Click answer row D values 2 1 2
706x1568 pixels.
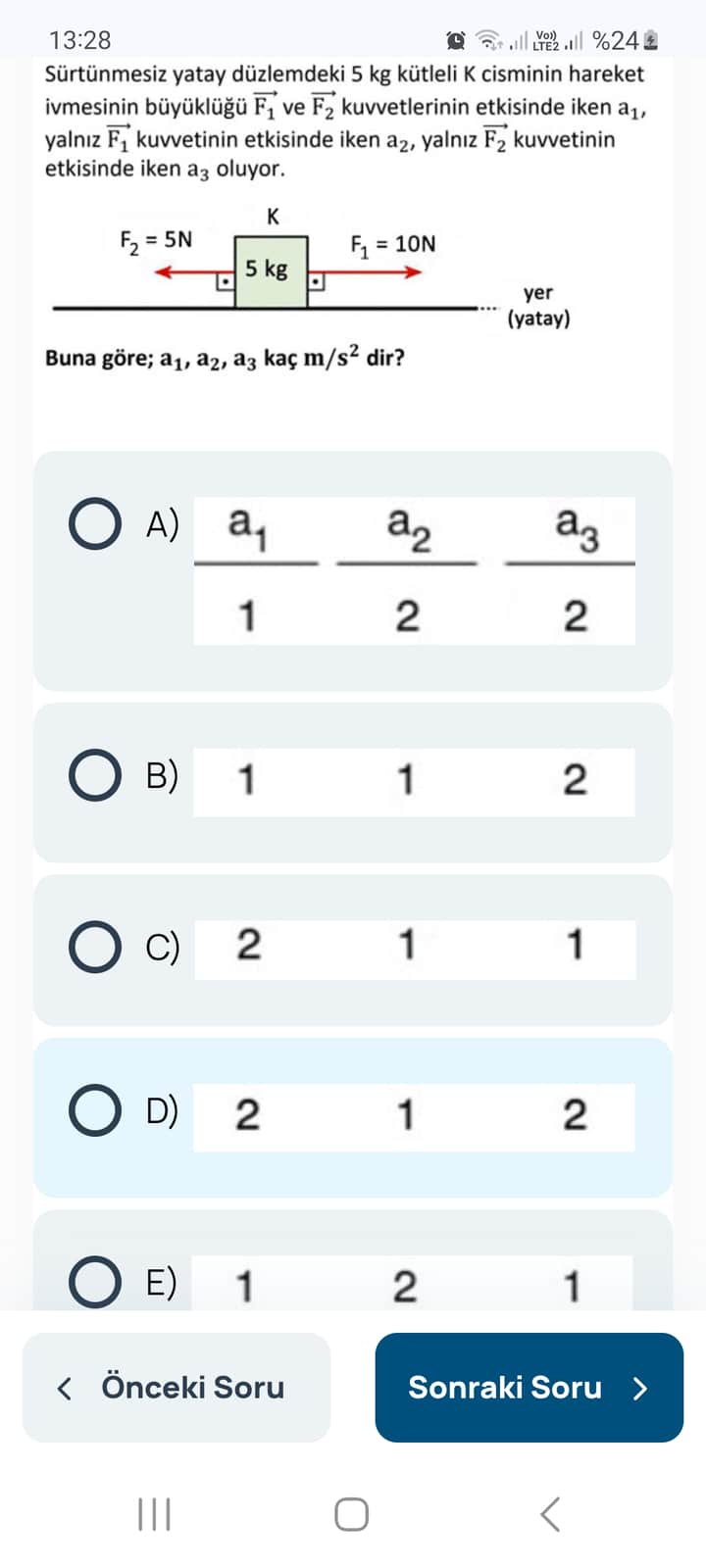tap(413, 1116)
